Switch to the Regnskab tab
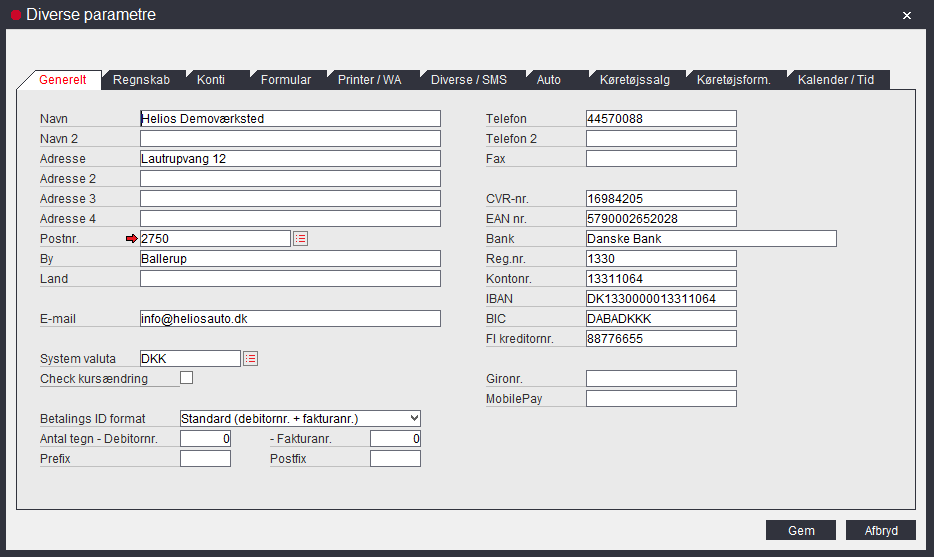 click(141, 80)
